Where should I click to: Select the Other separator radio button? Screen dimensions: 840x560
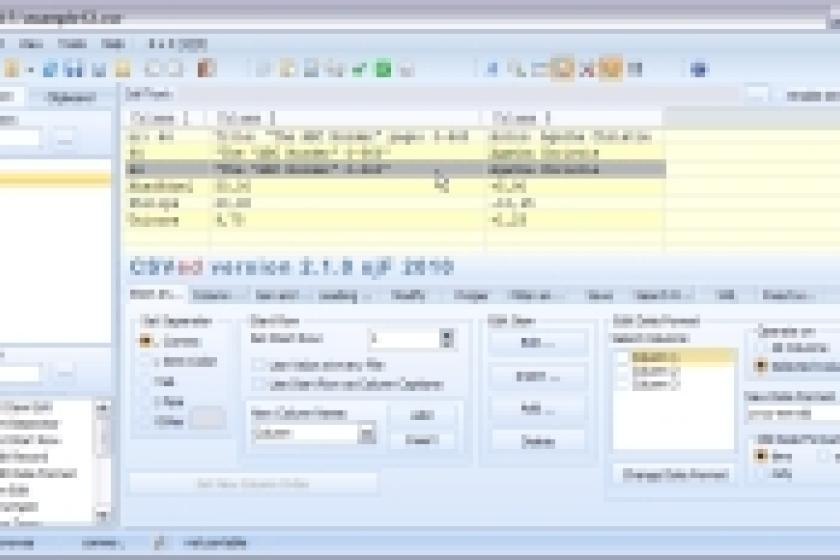(x=145, y=422)
